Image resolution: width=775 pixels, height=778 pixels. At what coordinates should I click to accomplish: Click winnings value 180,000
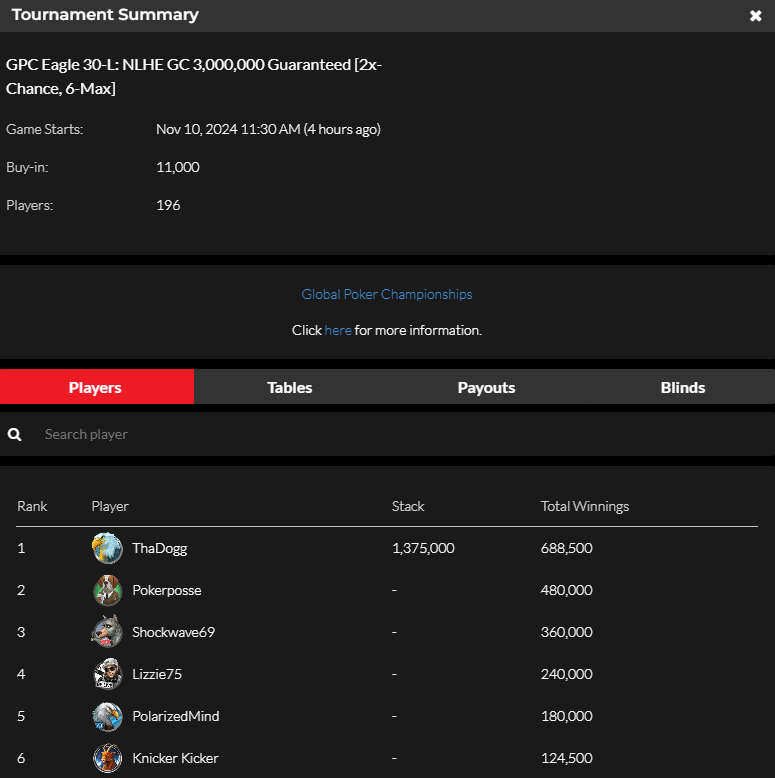(567, 716)
